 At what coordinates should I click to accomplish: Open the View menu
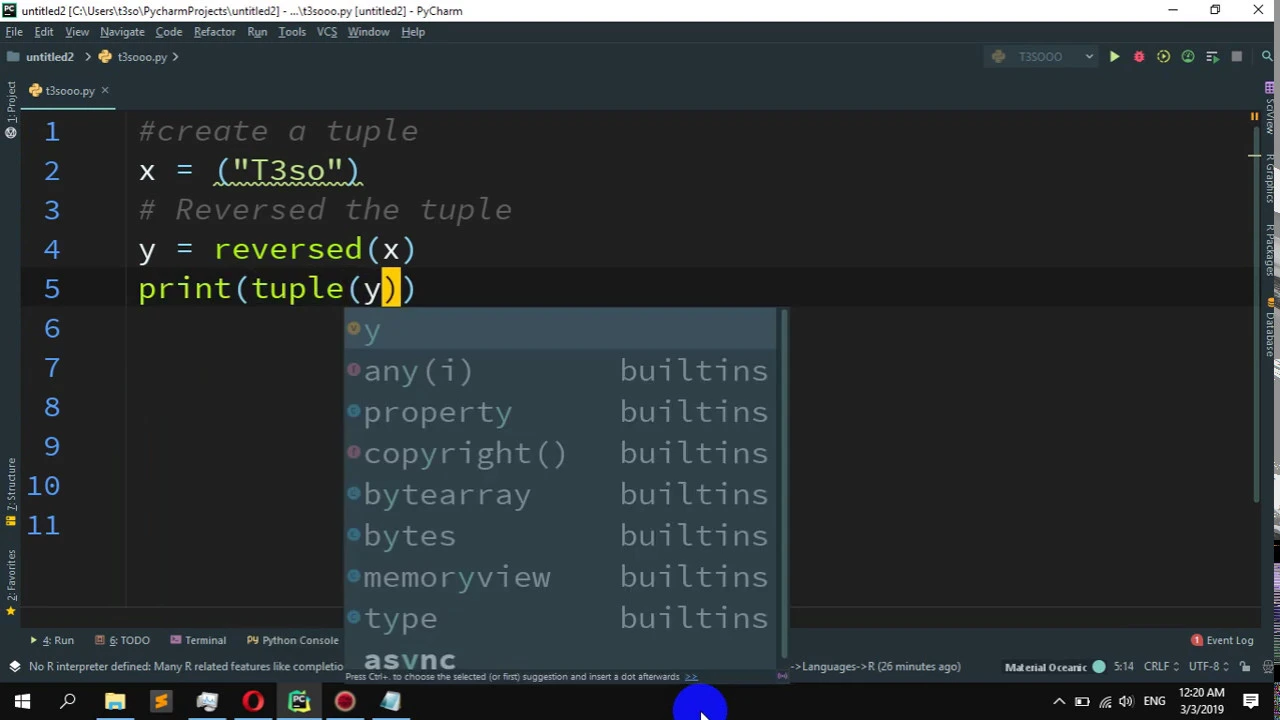[77, 32]
